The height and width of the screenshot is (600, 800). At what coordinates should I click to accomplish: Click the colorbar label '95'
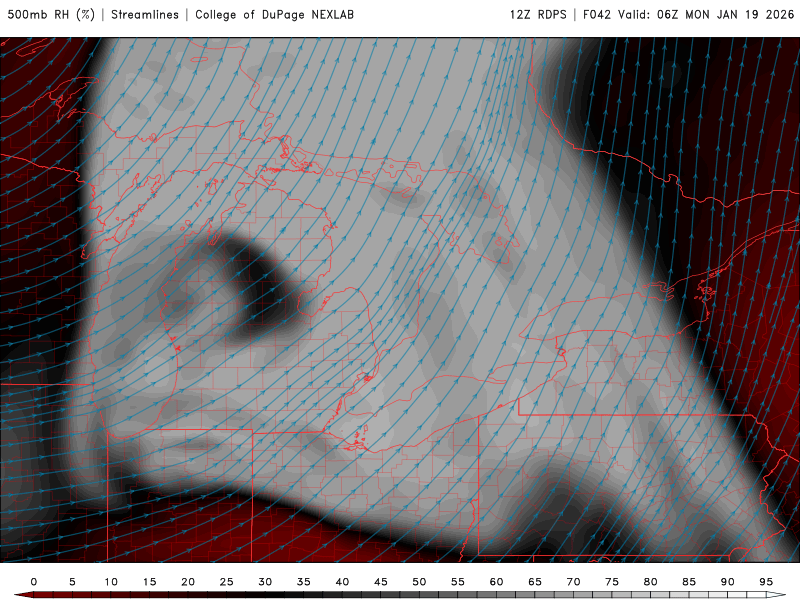coord(766,582)
